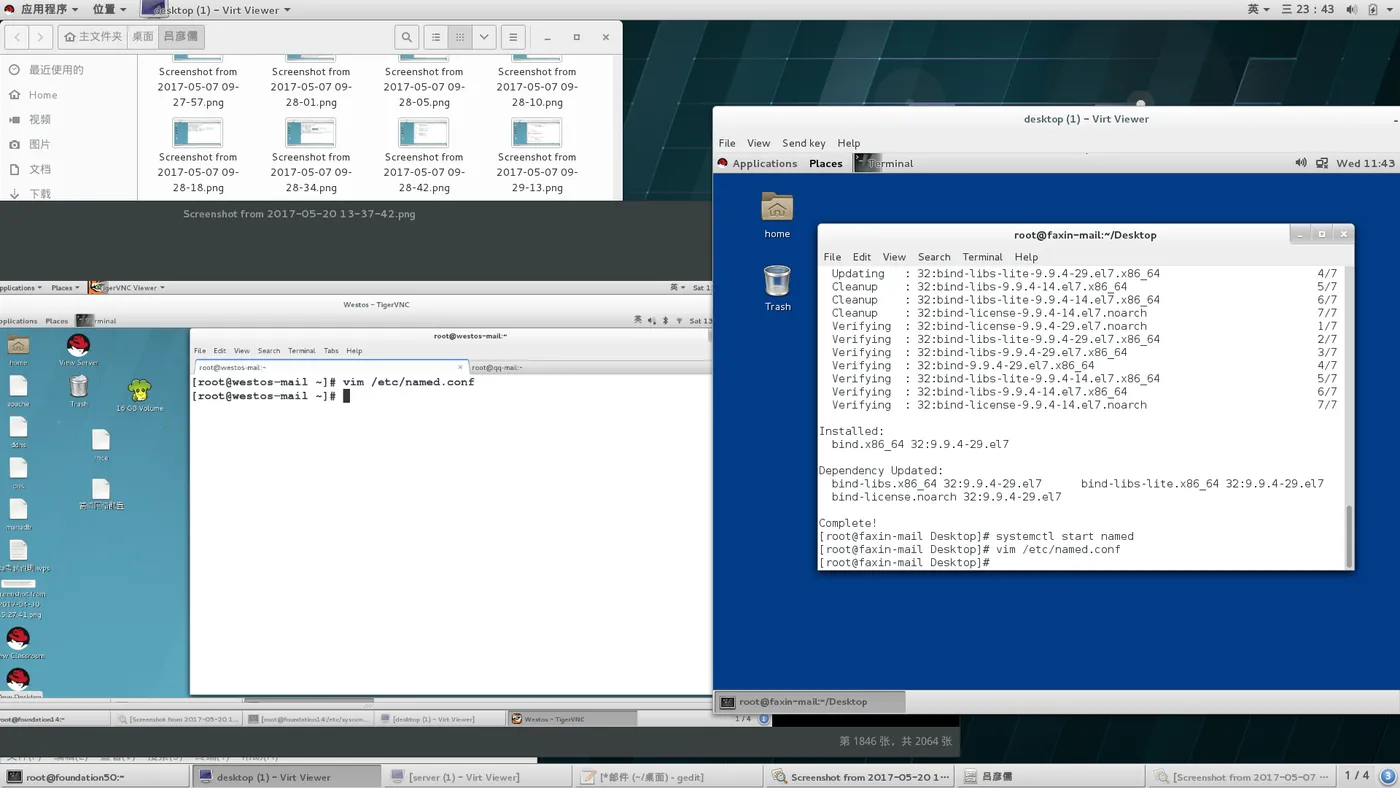Viewport: 1400px width, 788px height.
Task: Click the faxin-mail terminal vertical scrollbar
Action: point(1349,536)
